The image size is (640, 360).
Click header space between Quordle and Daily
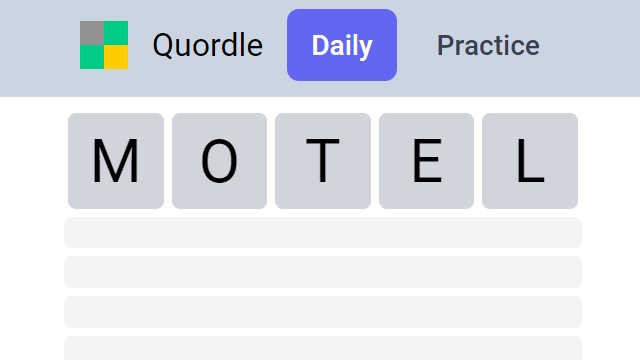point(275,45)
